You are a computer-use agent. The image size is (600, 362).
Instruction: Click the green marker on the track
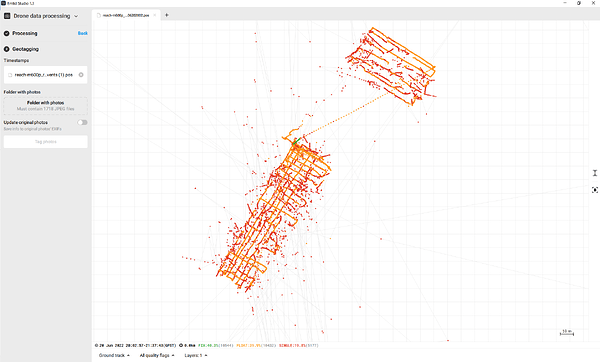pos(296,142)
